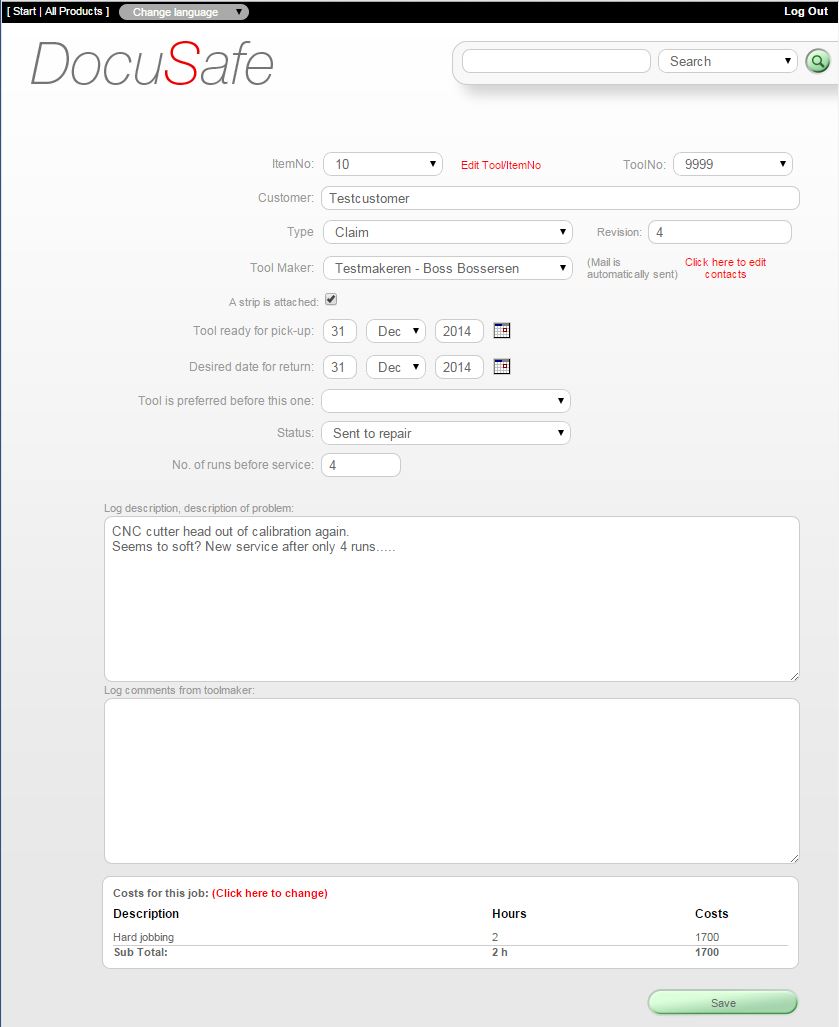Click the return date day field
Screen dimensions: 839x1027
pos(340,367)
